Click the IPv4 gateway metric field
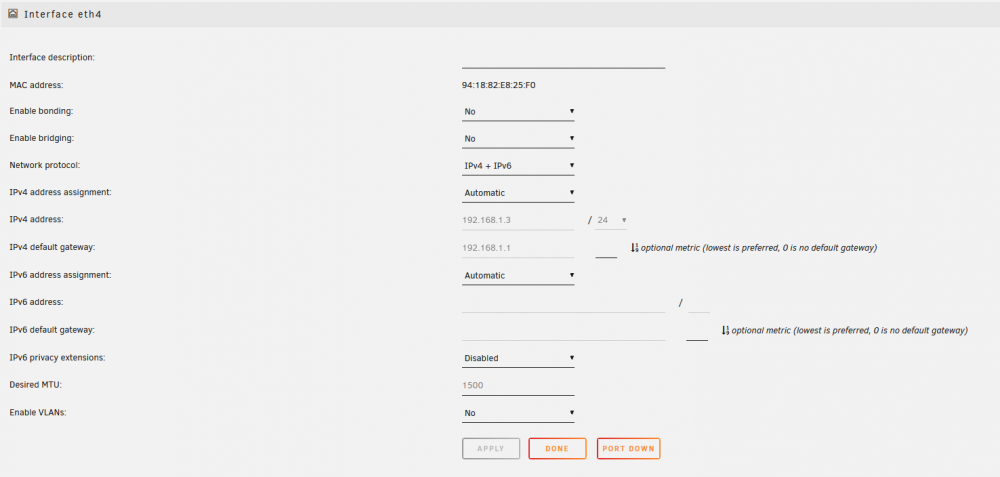Screen dimensions: 1000x477 [606, 249]
